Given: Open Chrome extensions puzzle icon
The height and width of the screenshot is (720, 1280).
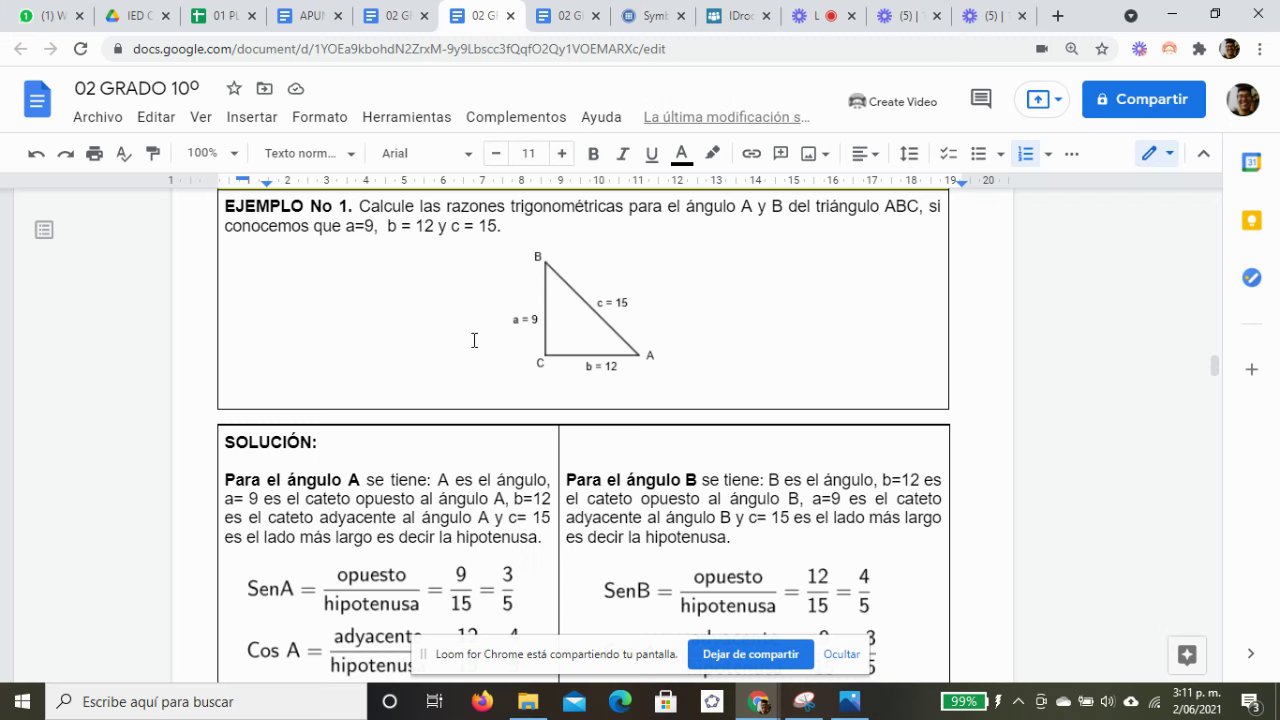Looking at the screenshot, I should coord(1199,48).
